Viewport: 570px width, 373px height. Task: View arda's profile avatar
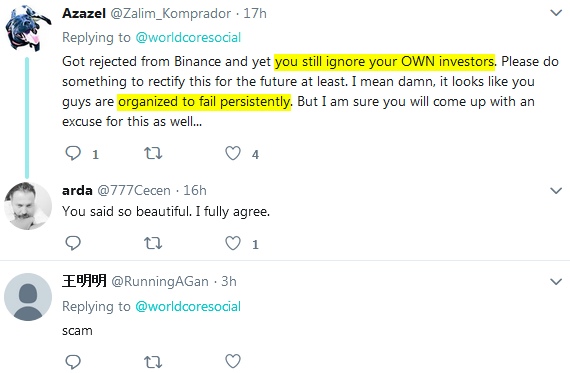[x=28, y=206]
